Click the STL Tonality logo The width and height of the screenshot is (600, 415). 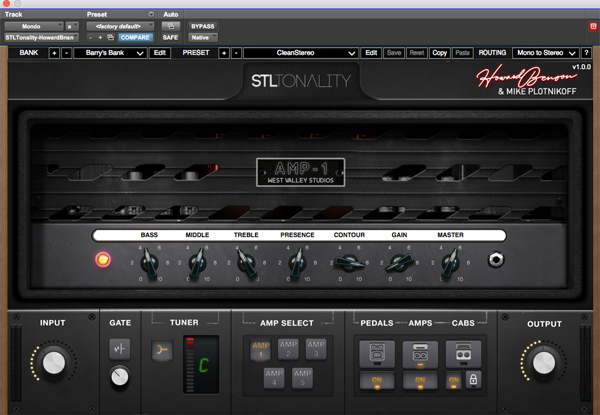pos(301,81)
